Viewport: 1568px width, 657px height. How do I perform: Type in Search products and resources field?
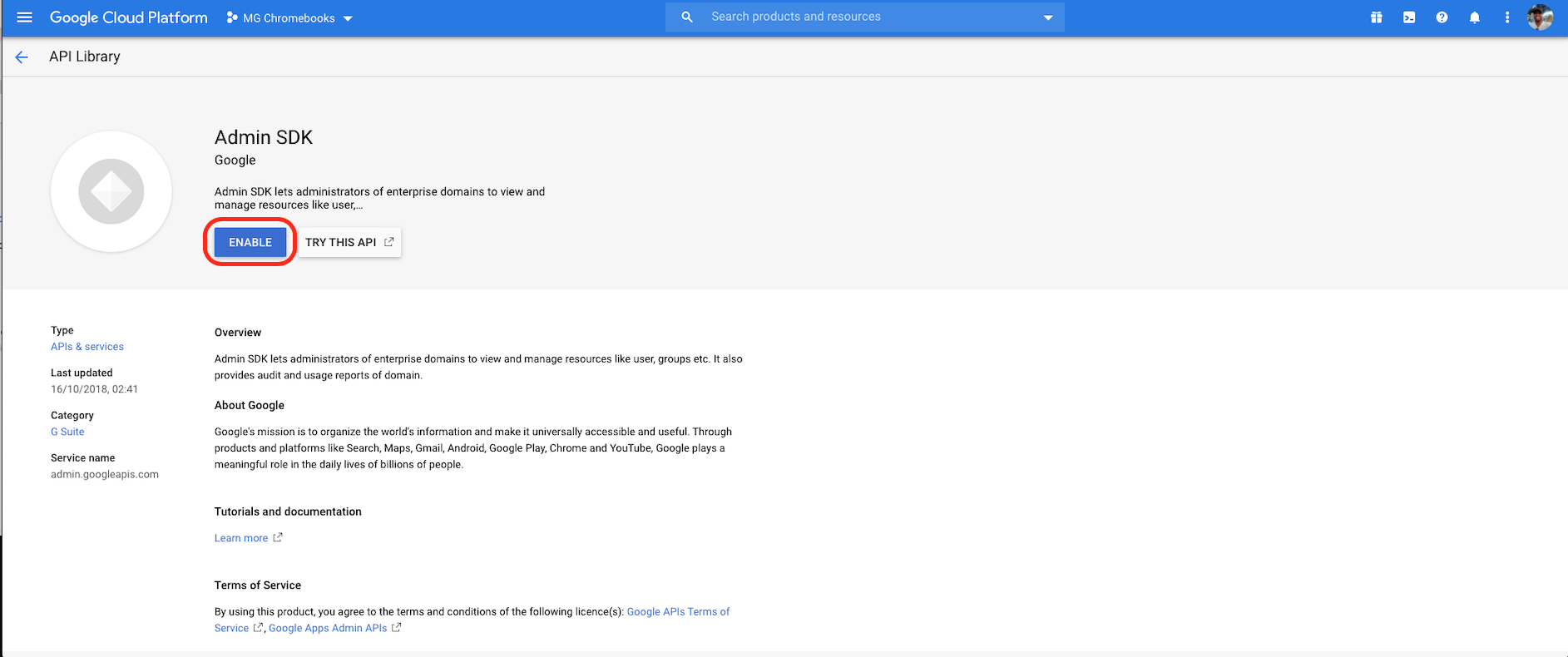[x=865, y=17]
